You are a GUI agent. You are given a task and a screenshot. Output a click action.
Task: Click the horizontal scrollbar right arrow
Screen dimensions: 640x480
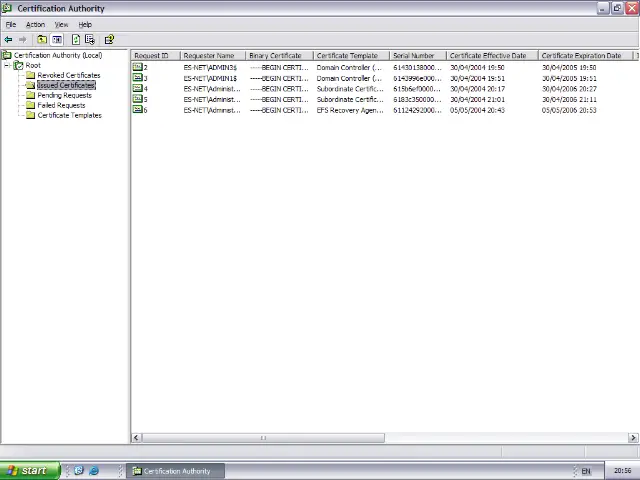click(x=633, y=438)
